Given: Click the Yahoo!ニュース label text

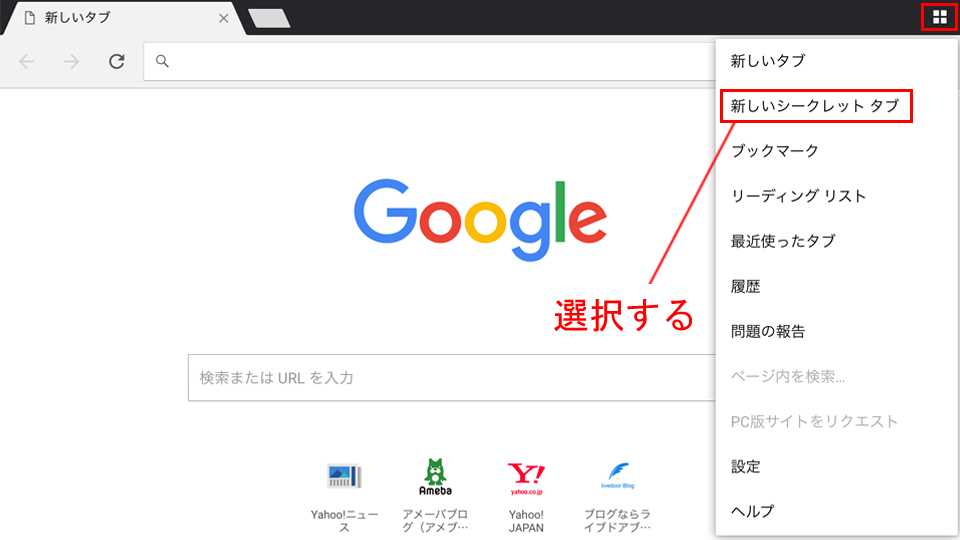Looking at the screenshot, I should pos(344,520).
